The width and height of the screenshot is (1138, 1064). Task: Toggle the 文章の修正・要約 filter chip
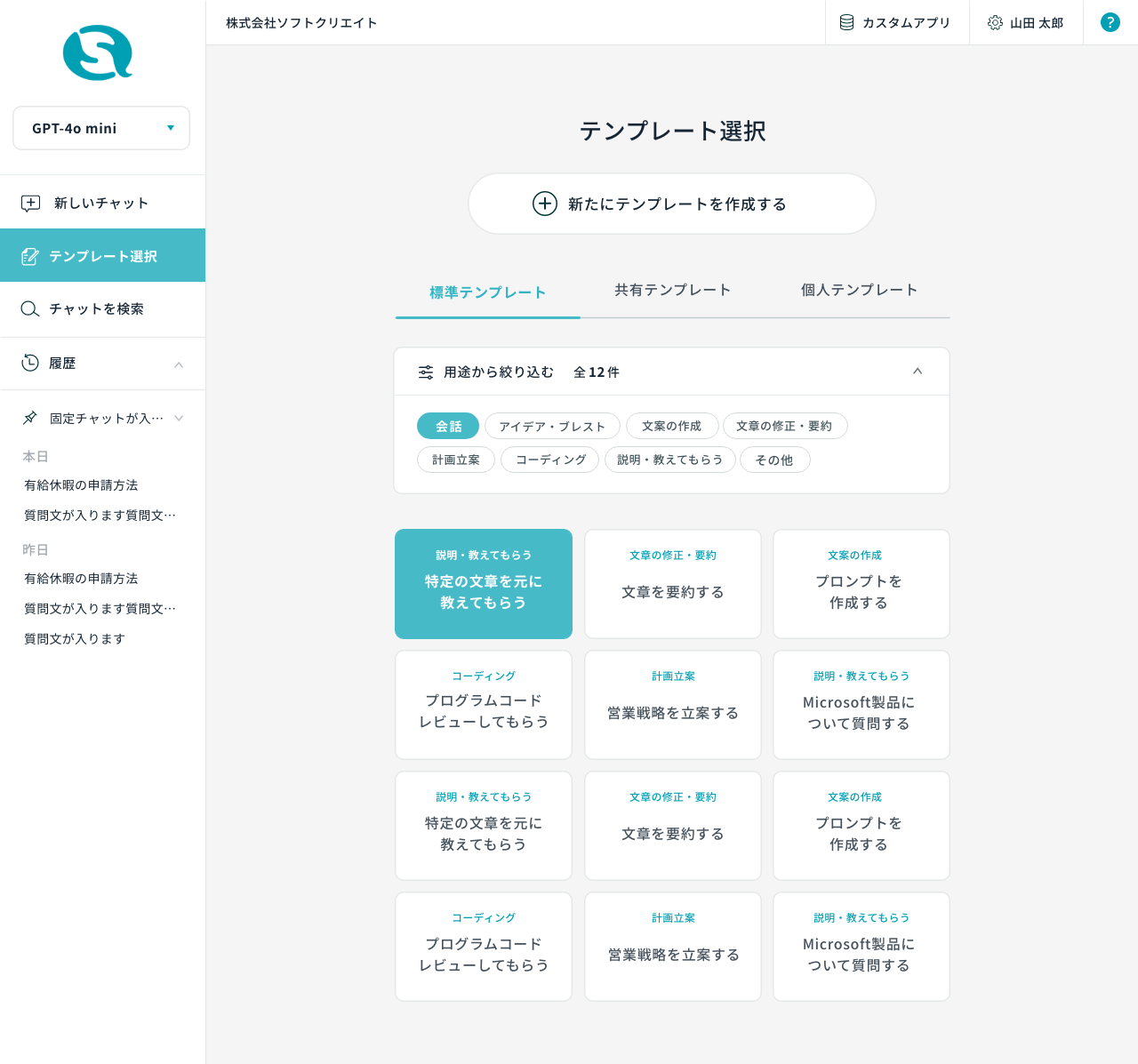(784, 426)
